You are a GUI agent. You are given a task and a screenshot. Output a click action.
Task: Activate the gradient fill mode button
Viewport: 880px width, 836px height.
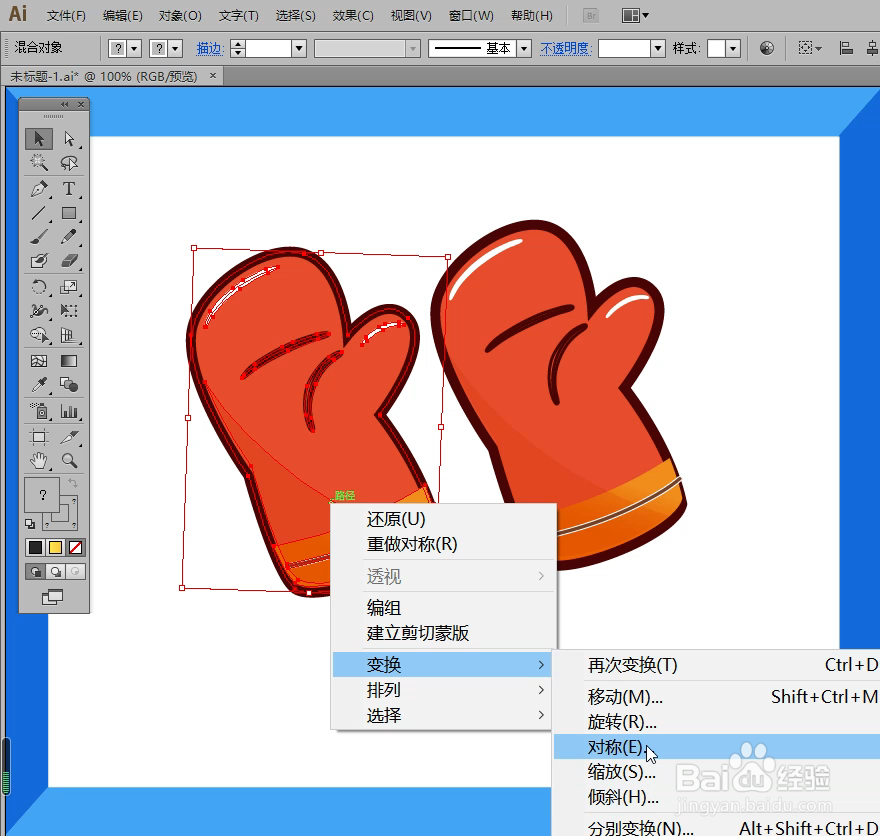[x=55, y=571]
